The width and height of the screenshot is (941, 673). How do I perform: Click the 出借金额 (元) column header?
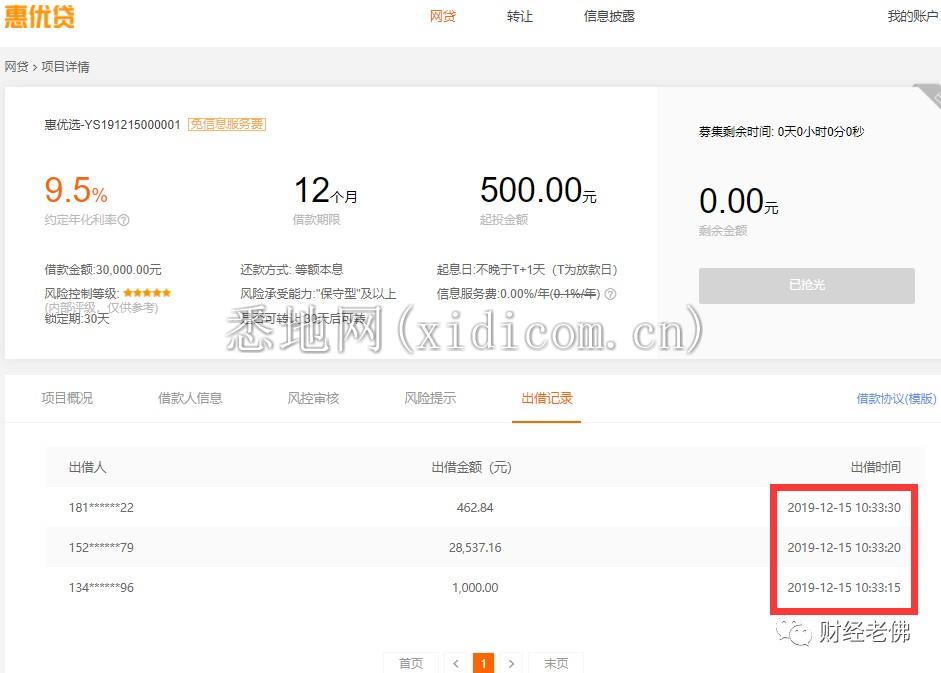(472, 467)
